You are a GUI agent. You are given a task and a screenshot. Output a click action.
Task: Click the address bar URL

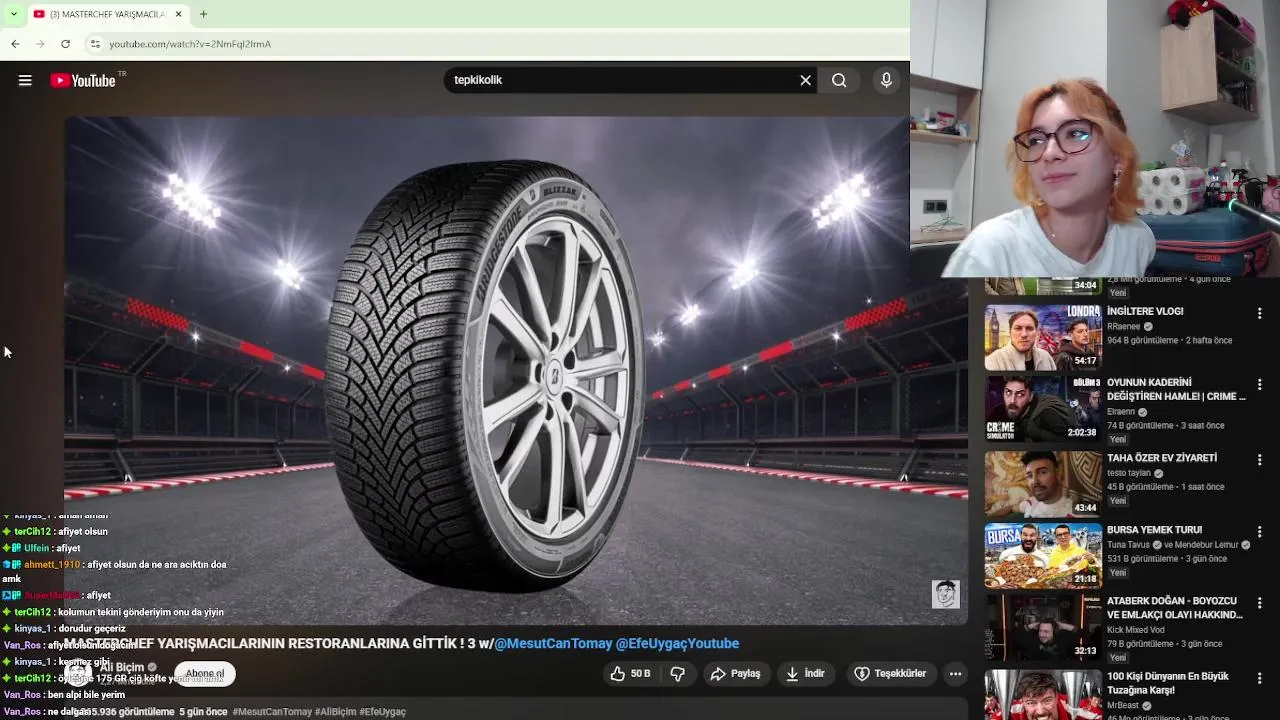tap(190, 44)
